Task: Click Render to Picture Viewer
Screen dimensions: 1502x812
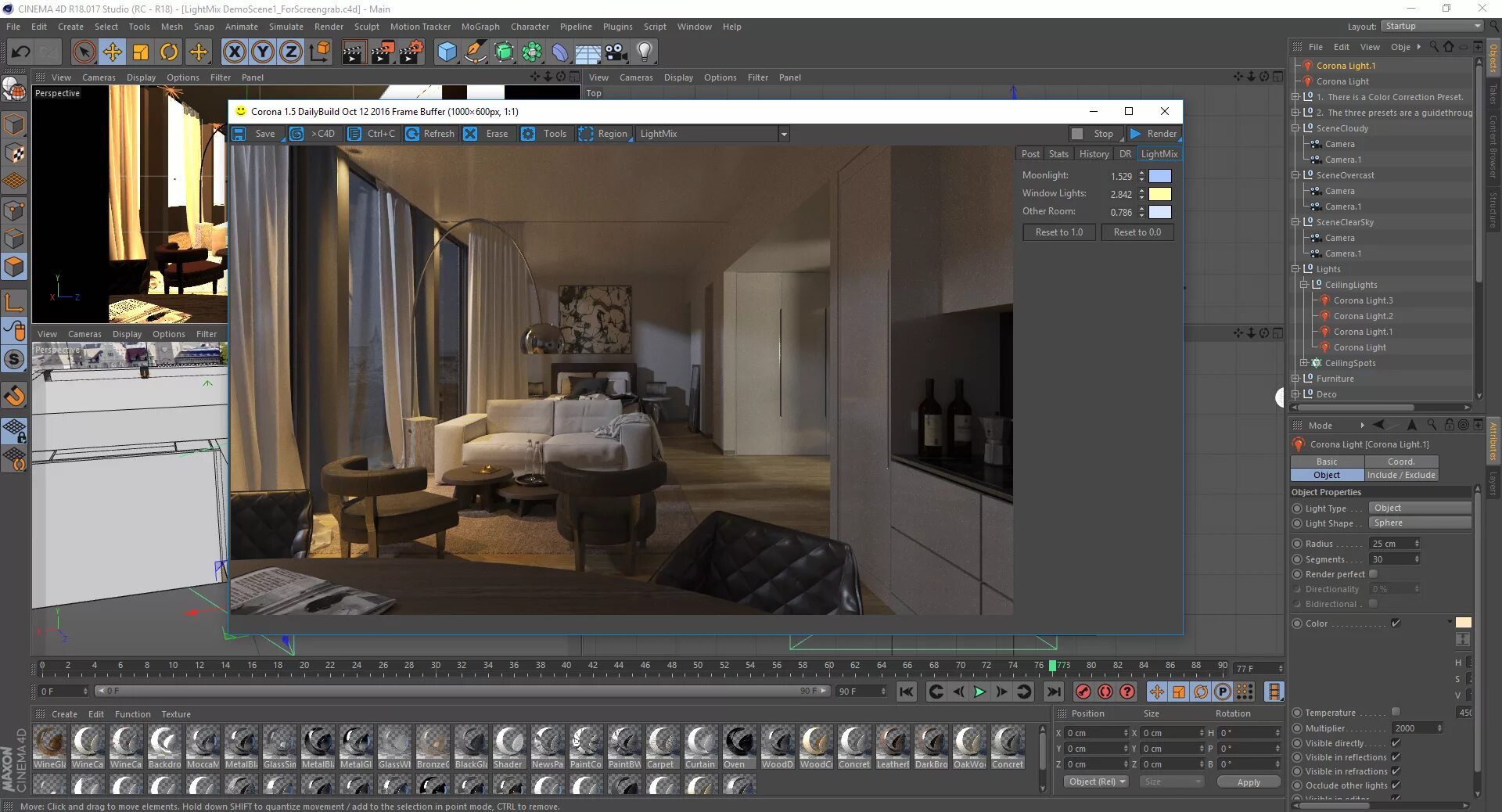Action: click(x=383, y=52)
